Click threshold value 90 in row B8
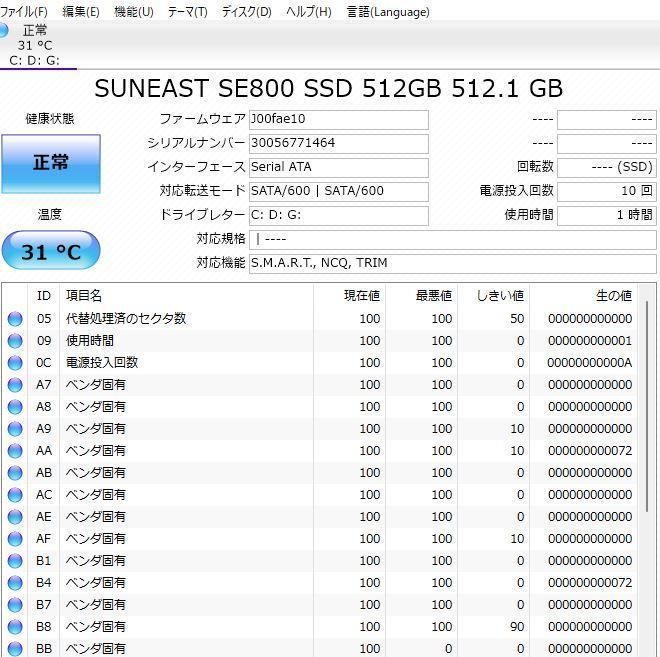 pos(517,627)
